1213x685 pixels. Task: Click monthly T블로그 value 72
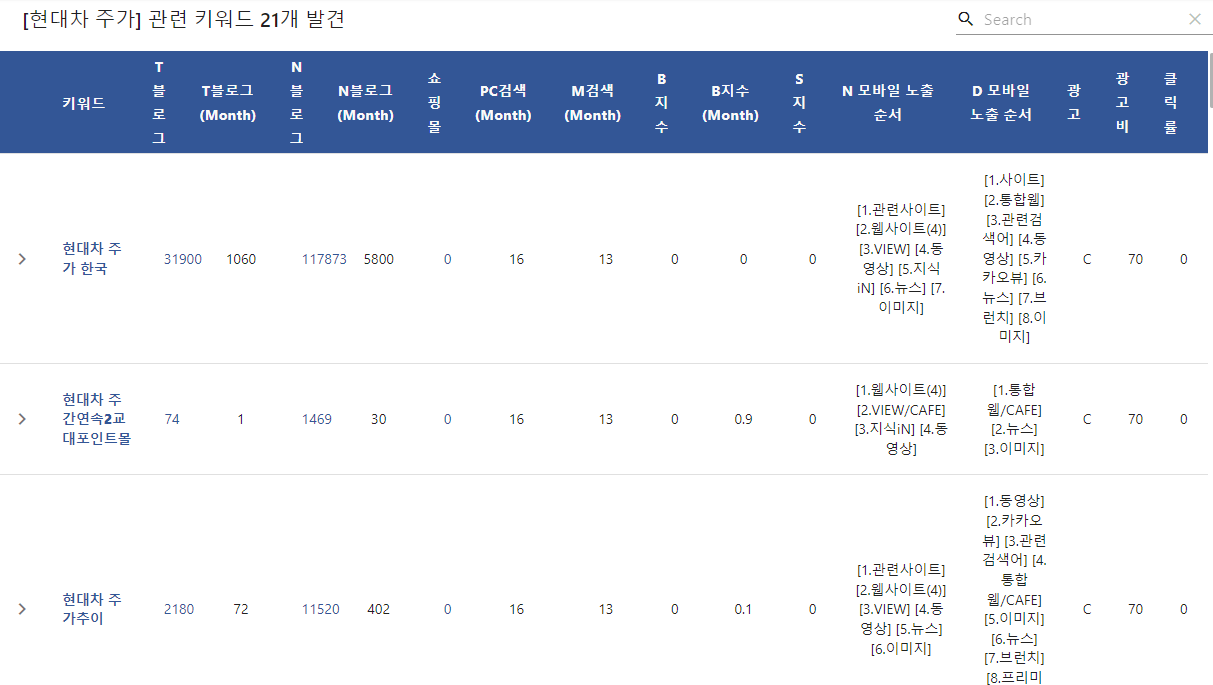coord(241,609)
